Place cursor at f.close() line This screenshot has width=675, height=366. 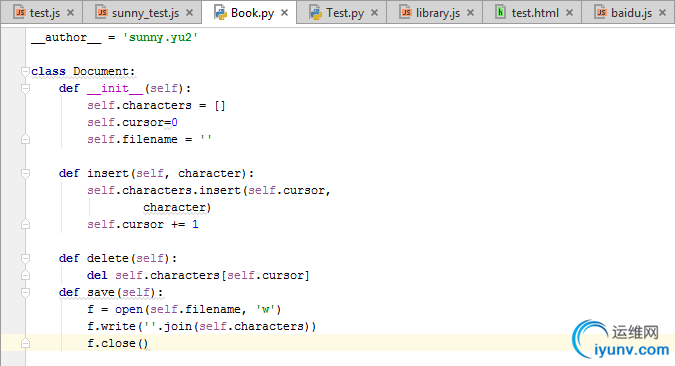pyautogui.click(x=118, y=343)
